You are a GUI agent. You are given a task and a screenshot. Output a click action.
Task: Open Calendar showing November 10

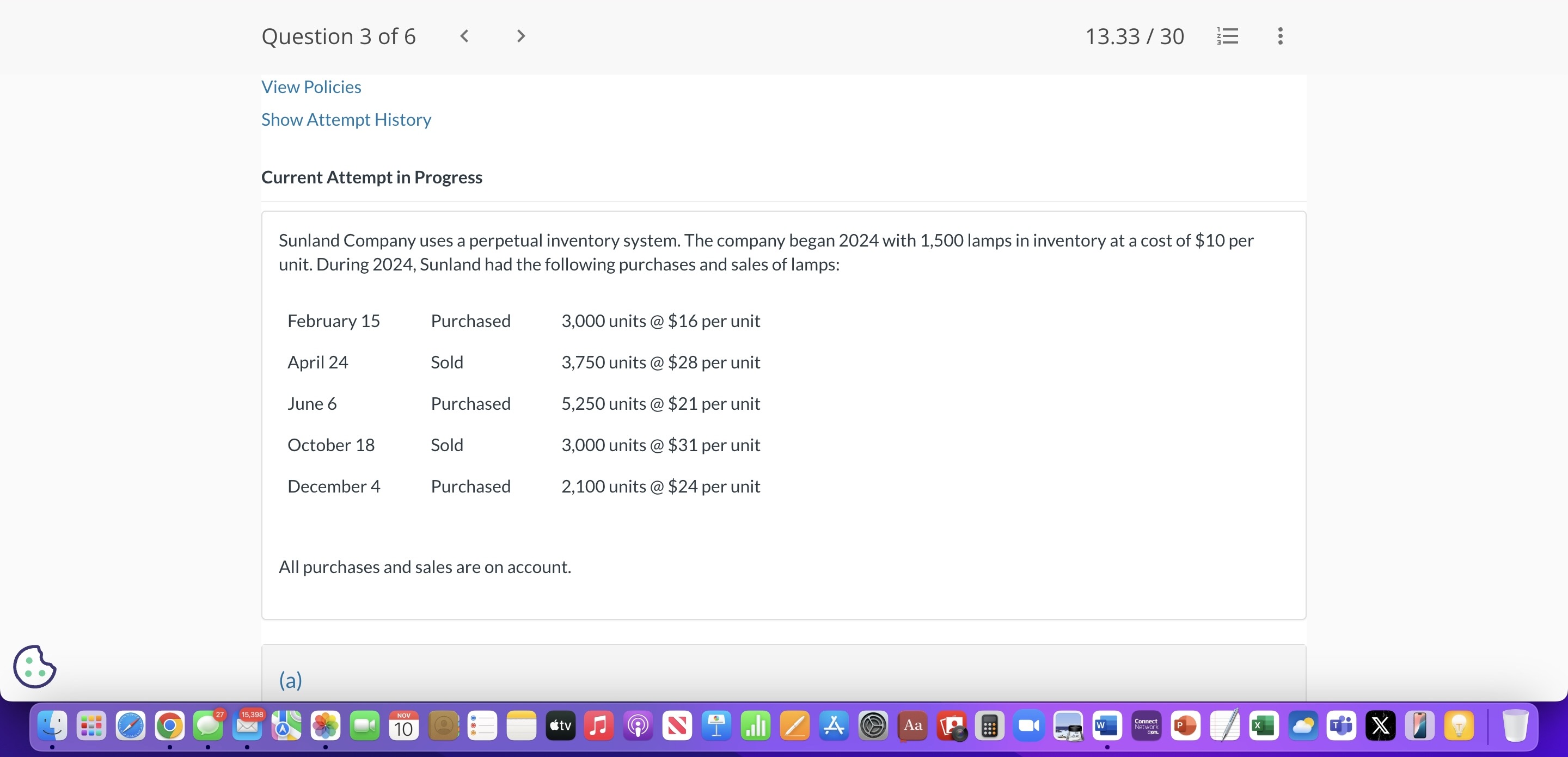tap(403, 725)
